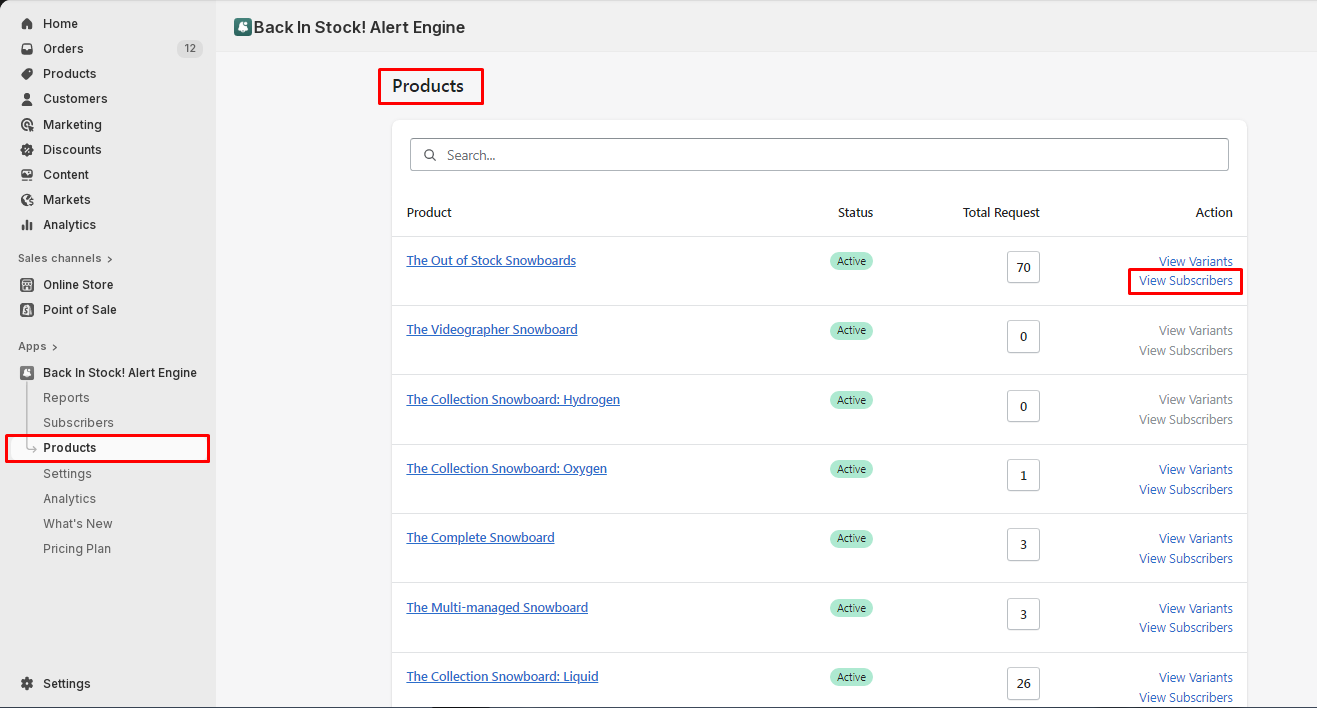The height and width of the screenshot is (708, 1317).
Task: Click the Home icon in sidebar
Action: click(x=27, y=23)
